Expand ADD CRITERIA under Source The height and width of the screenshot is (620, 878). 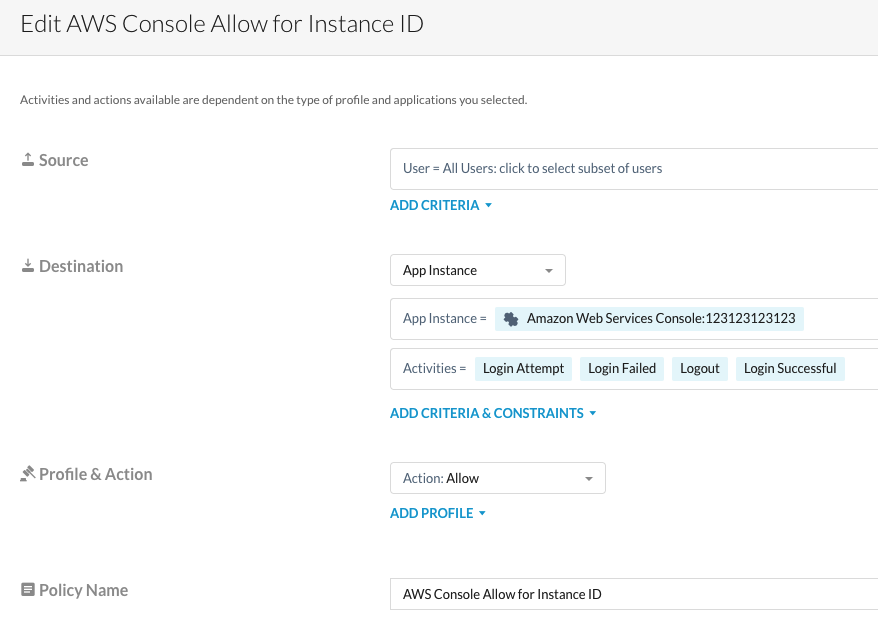tap(441, 206)
